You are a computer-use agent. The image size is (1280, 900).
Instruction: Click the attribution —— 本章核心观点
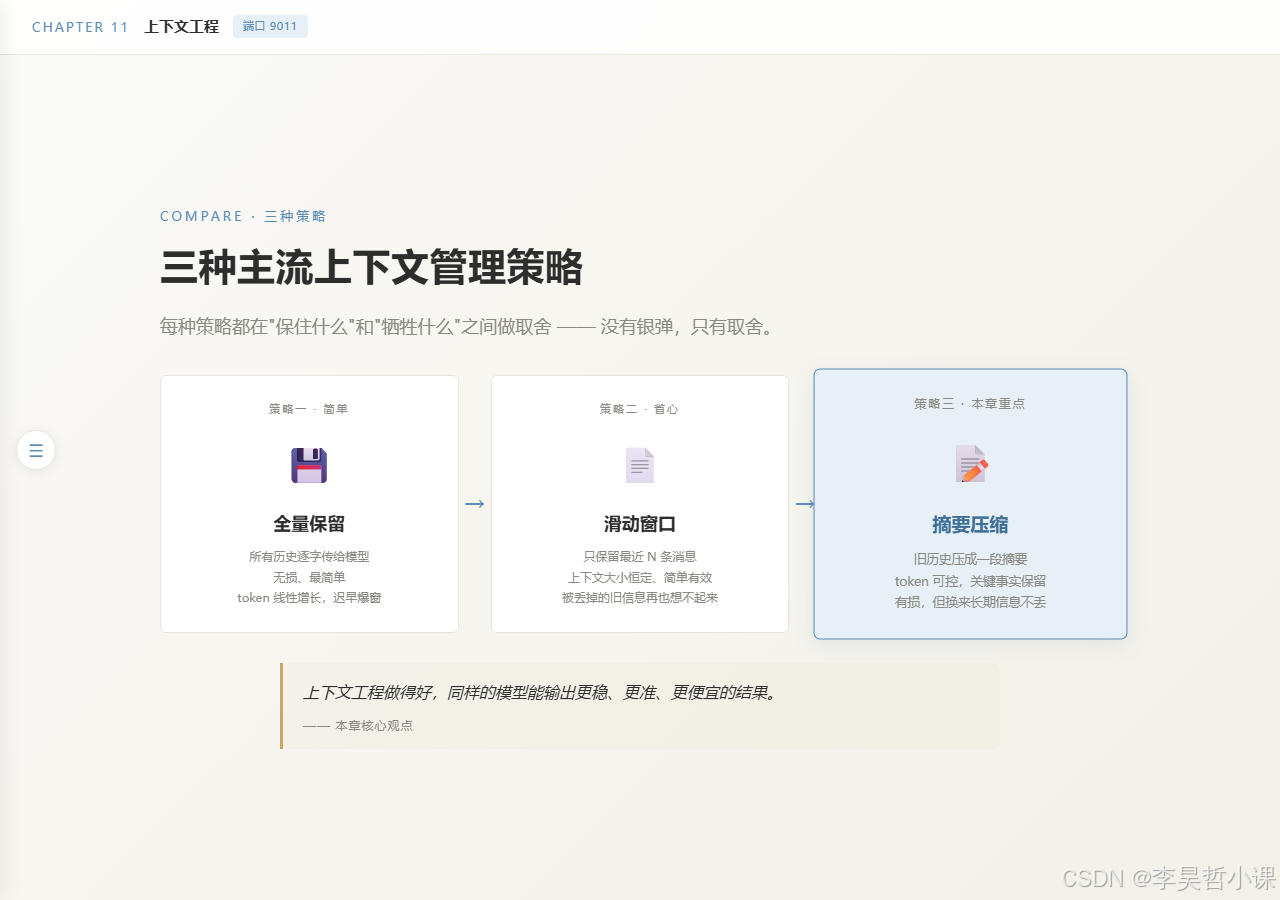point(358,726)
